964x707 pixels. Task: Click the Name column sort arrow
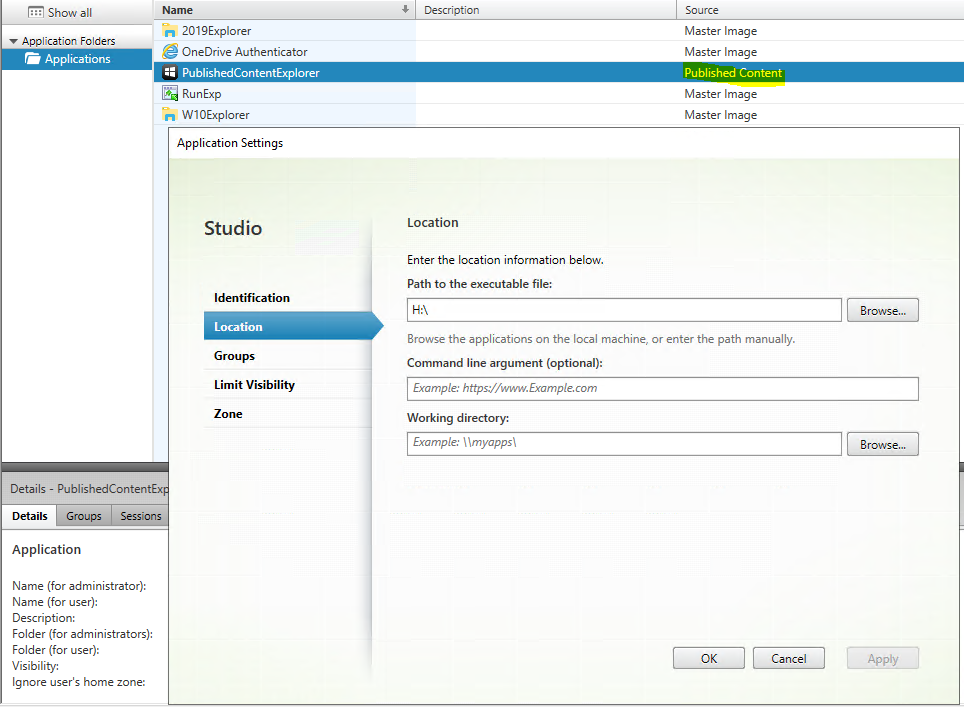(x=405, y=10)
